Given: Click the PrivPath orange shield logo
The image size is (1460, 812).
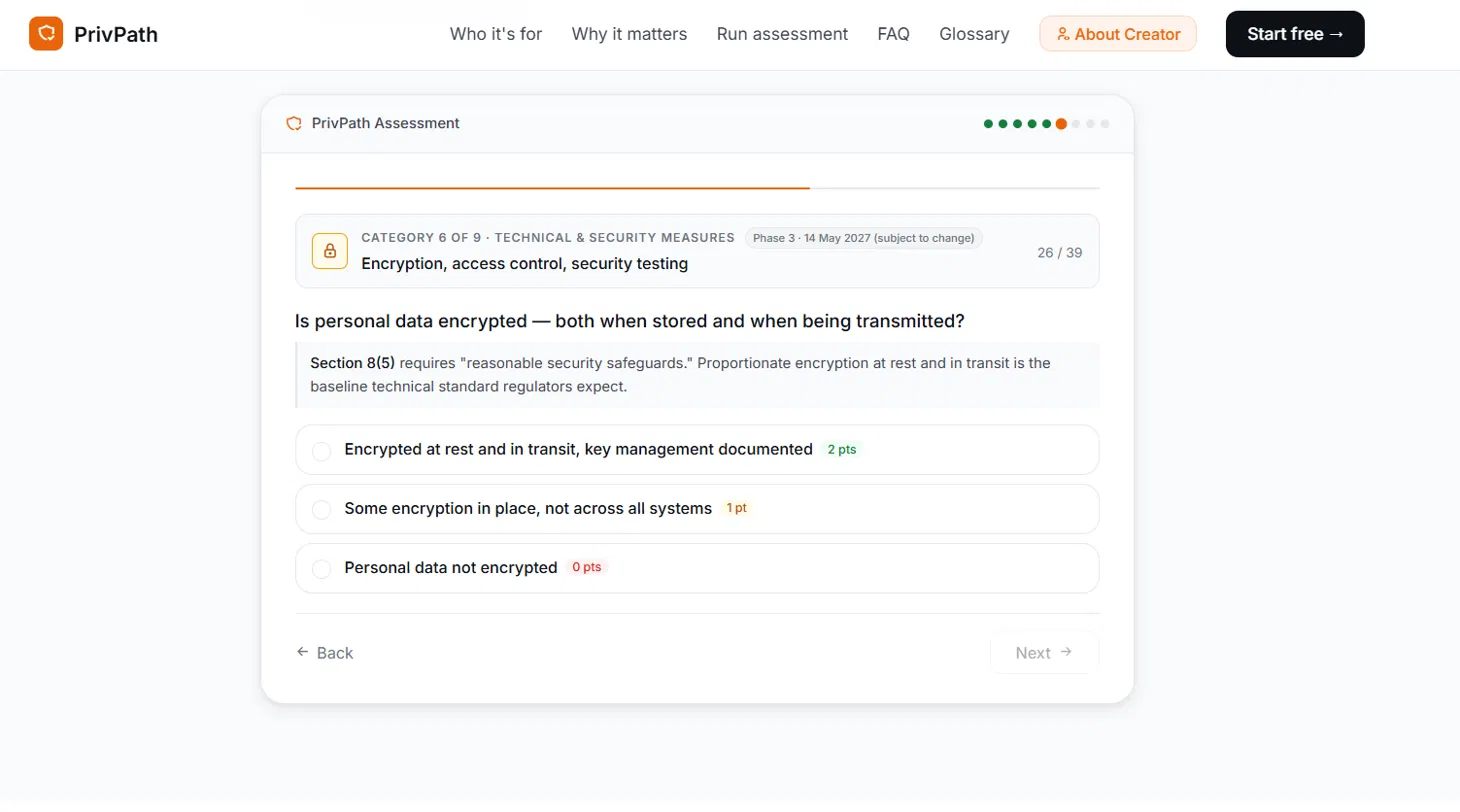Looking at the screenshot, I should tap(46, 34).
